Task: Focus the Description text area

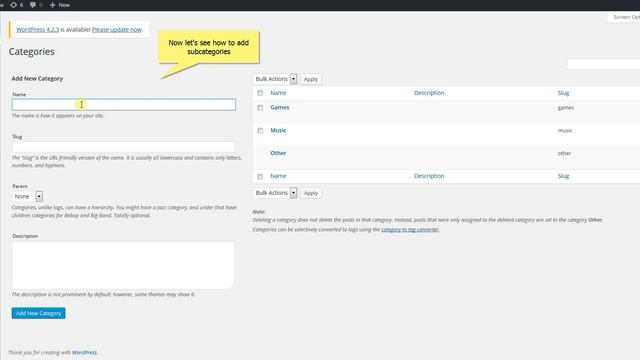Action: coord(123,265)
